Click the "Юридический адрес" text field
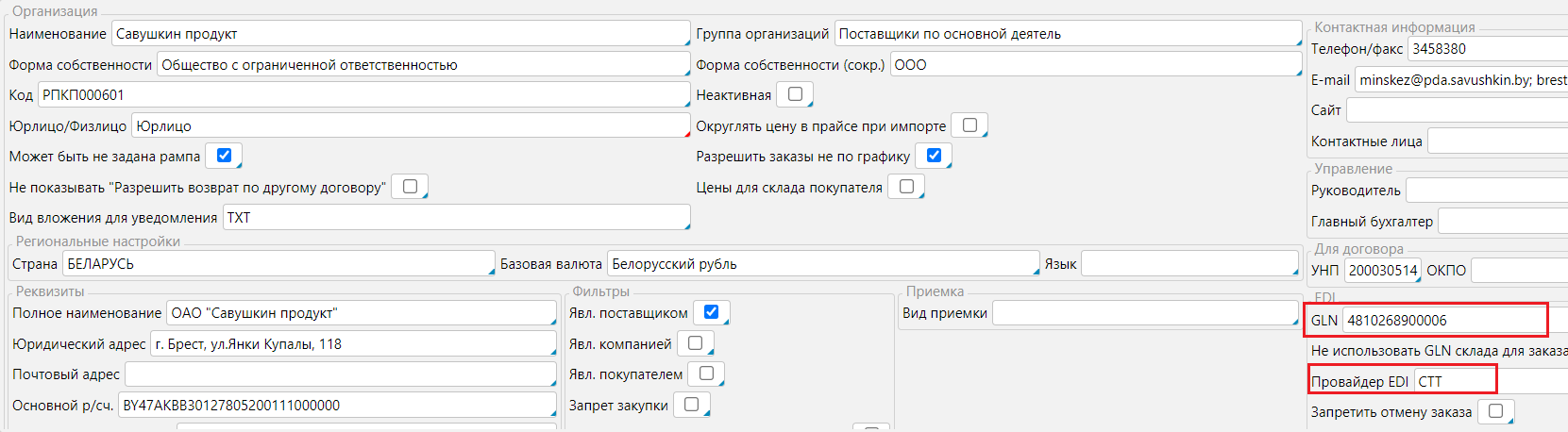This screenshot has height=432, width=1568. pyautogui.click(x=352, y=344)
